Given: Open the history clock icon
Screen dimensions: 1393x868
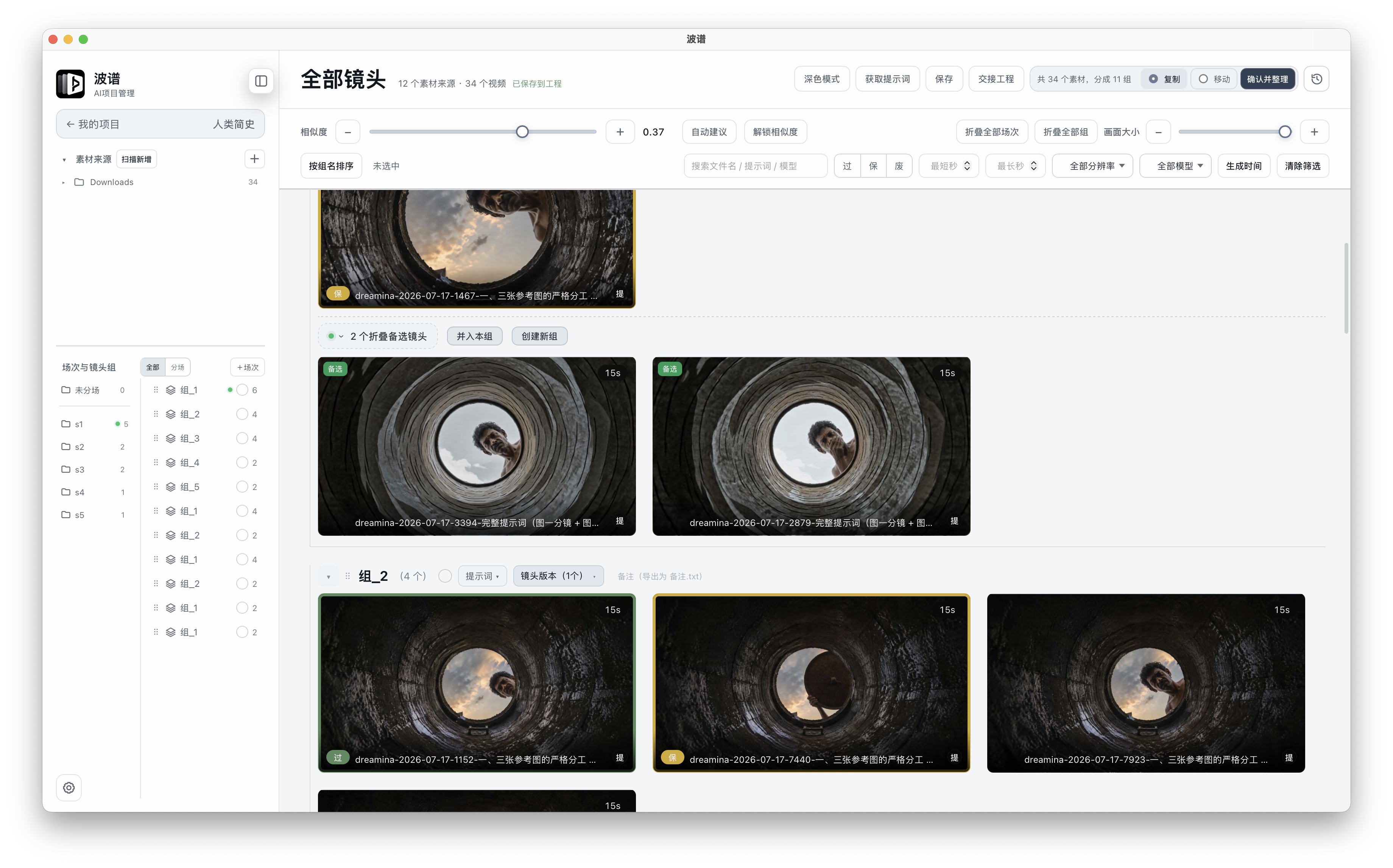Looking at the screenshot, I should click(1317, 79).
